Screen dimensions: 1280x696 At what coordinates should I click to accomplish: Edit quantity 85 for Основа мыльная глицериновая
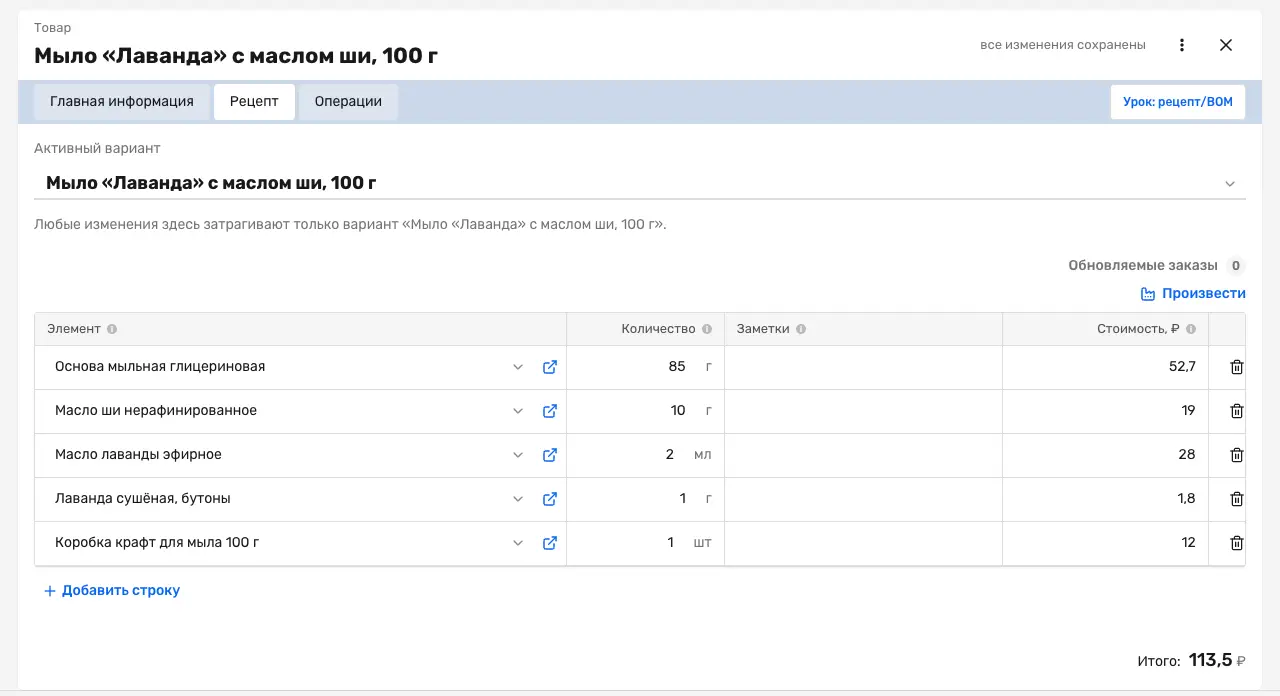tap(645, 367)
